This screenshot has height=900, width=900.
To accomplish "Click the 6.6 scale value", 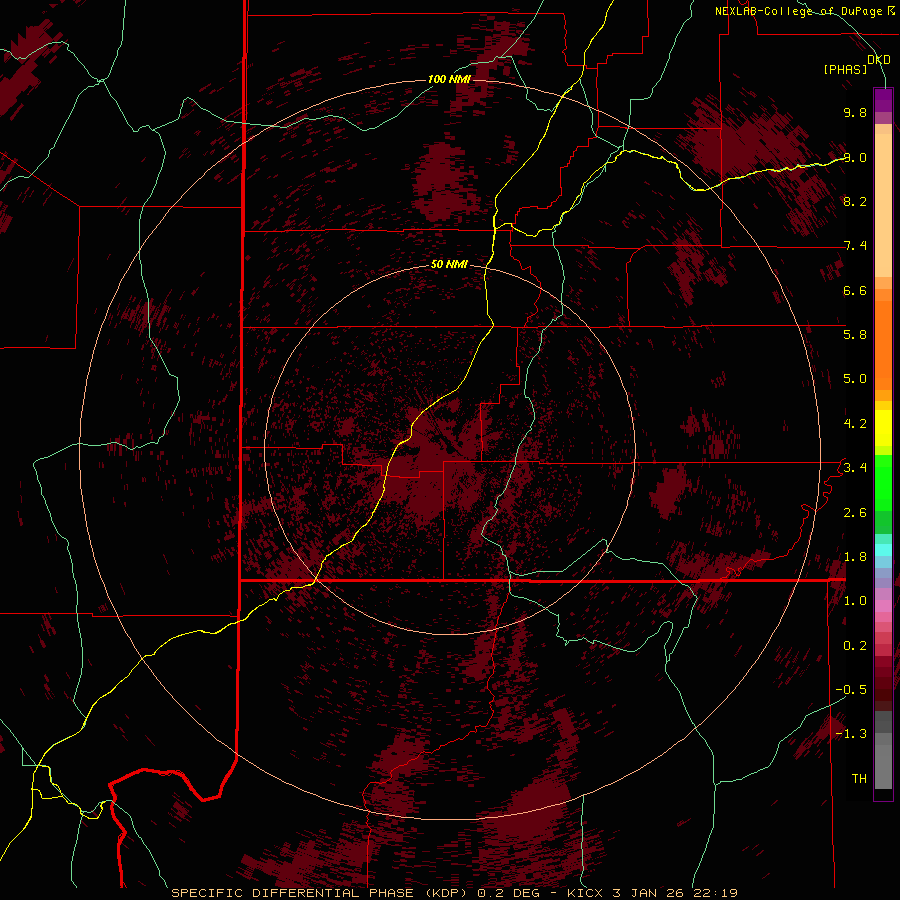I will tap(855, 290).
